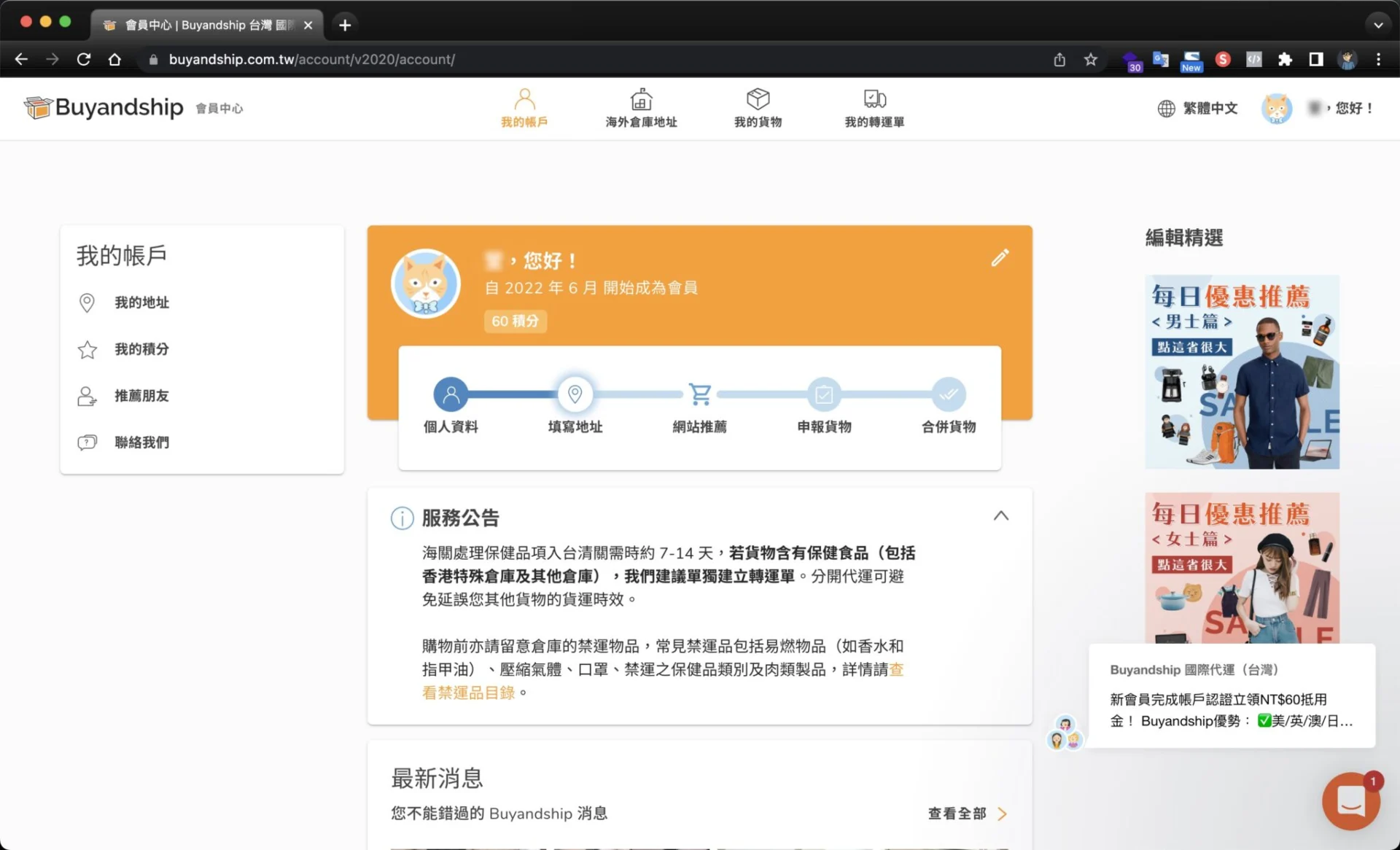
Task: Open 推薦朋友 in the sidebar
Action: tap(141, 396)
